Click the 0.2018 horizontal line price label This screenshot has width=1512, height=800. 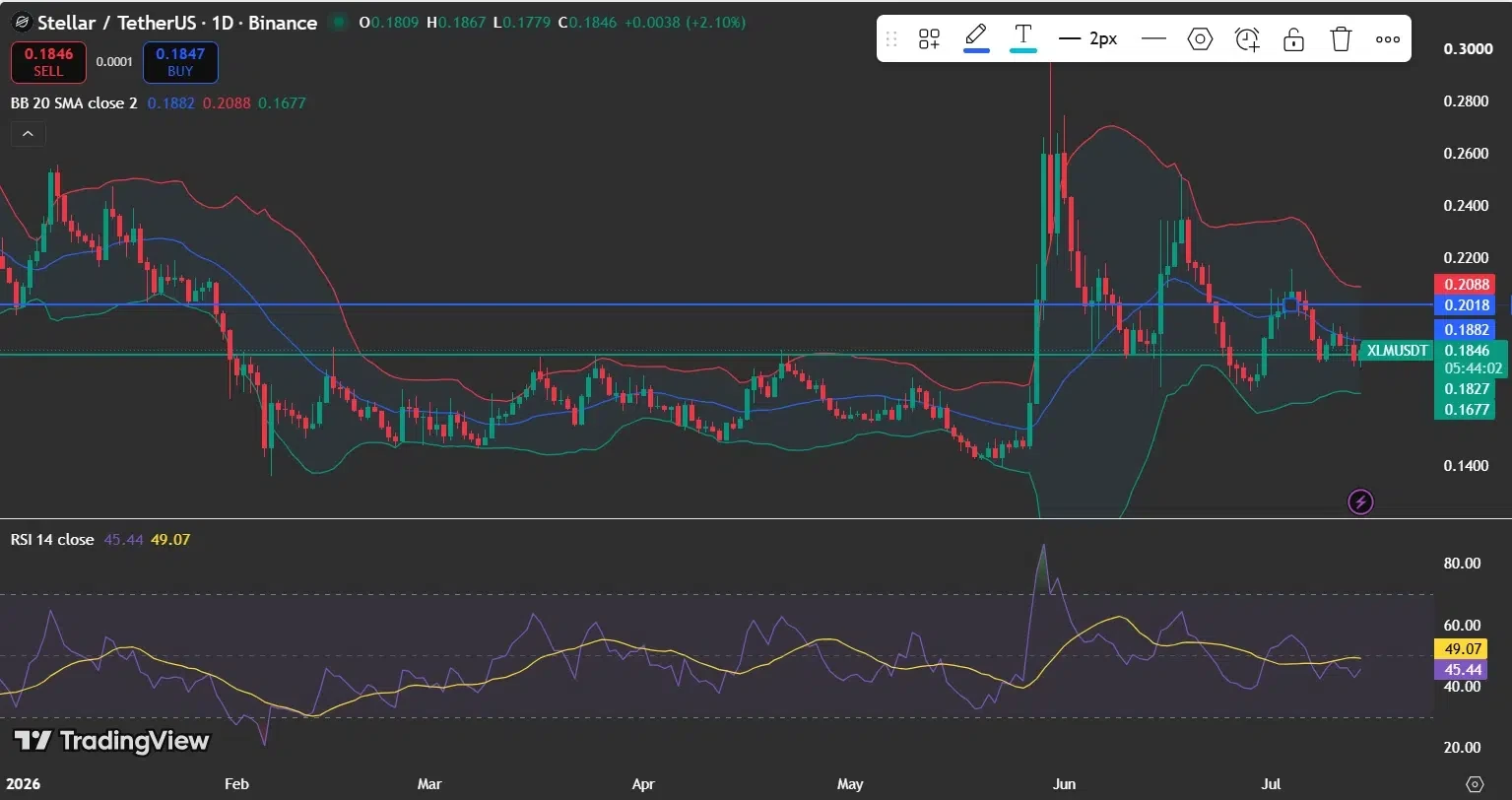coord(1467,305)
